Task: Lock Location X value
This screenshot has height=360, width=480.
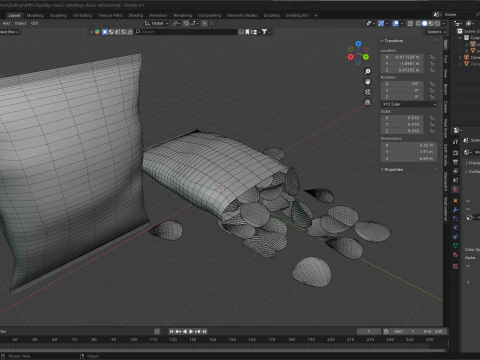Action: [x=432, y=57]
